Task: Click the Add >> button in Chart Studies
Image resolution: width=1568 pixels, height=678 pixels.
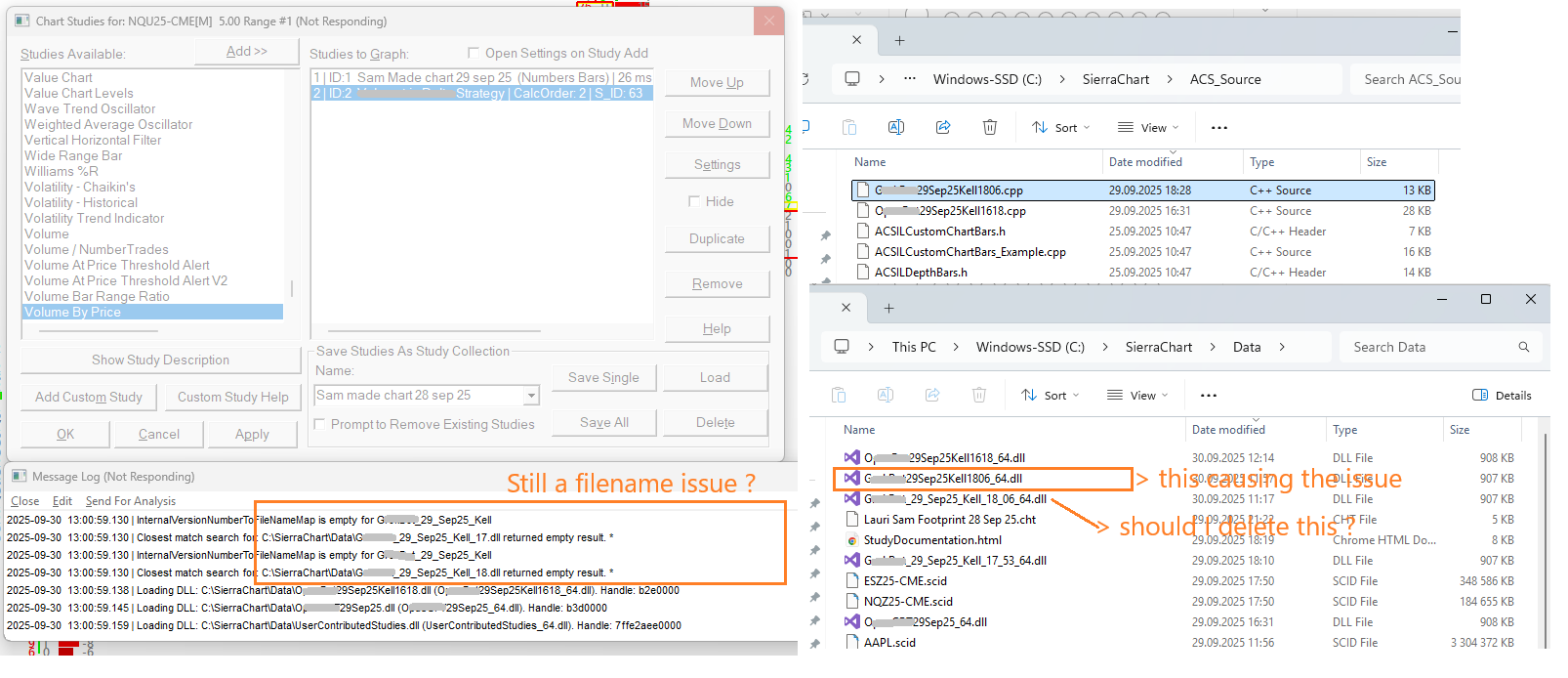Action: [247, 52]
